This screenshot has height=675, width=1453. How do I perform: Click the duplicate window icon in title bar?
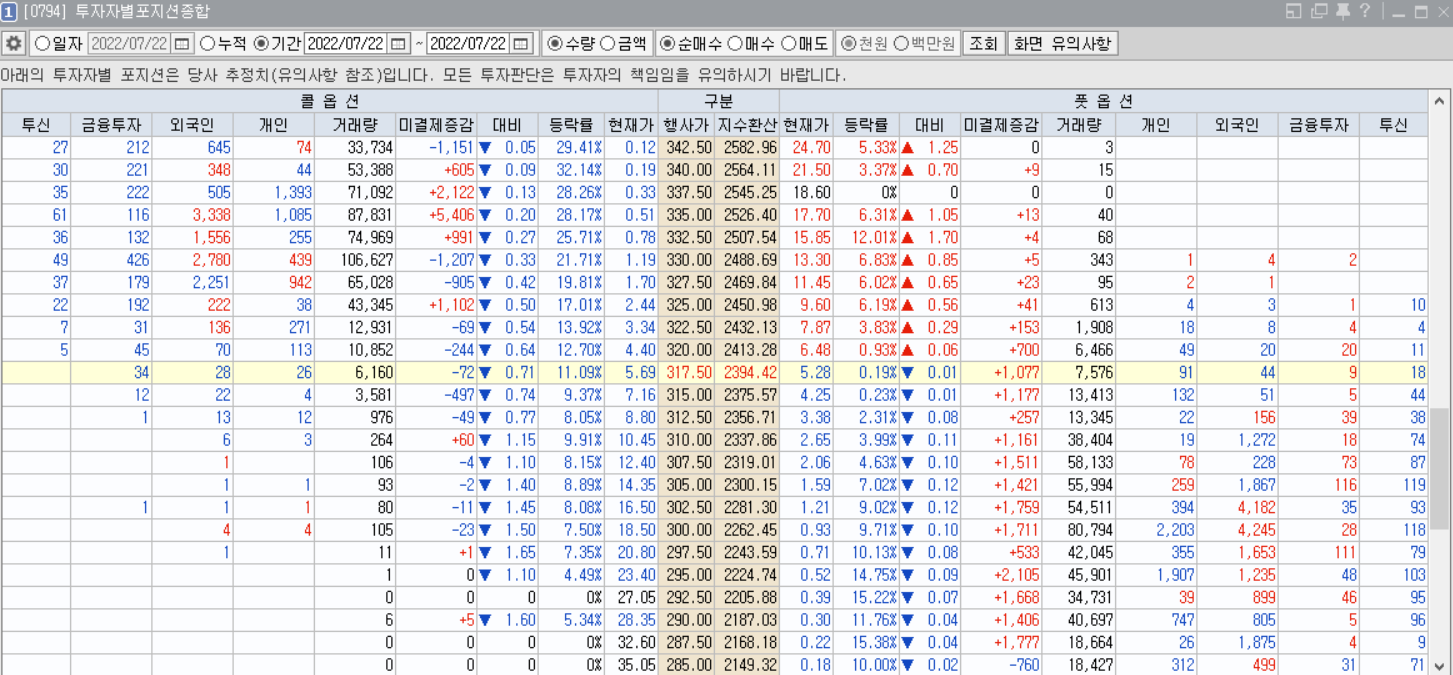tap(1319, 11)
